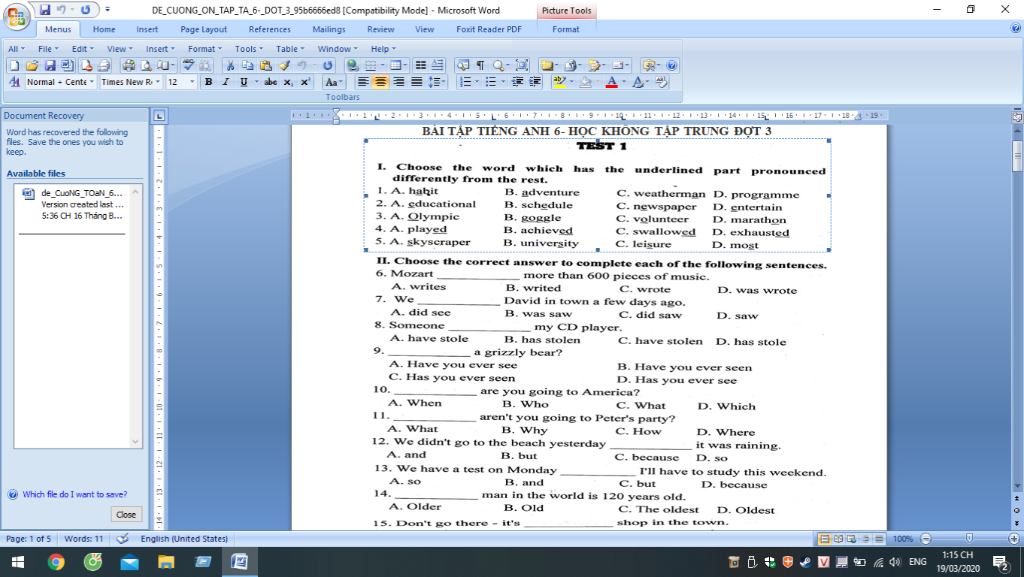Click the New blank document icon
This screenshot has height=577, width=1024.
click(x=14, y=65)
